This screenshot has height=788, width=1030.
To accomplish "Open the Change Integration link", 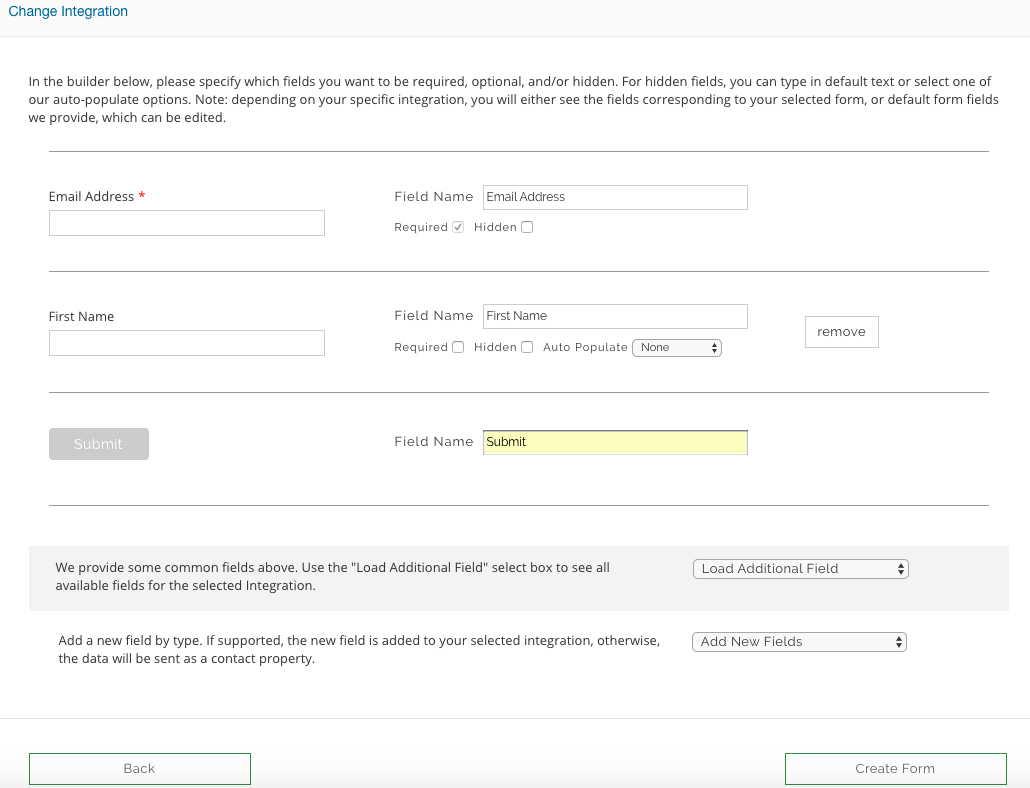I will coord(68,11).
